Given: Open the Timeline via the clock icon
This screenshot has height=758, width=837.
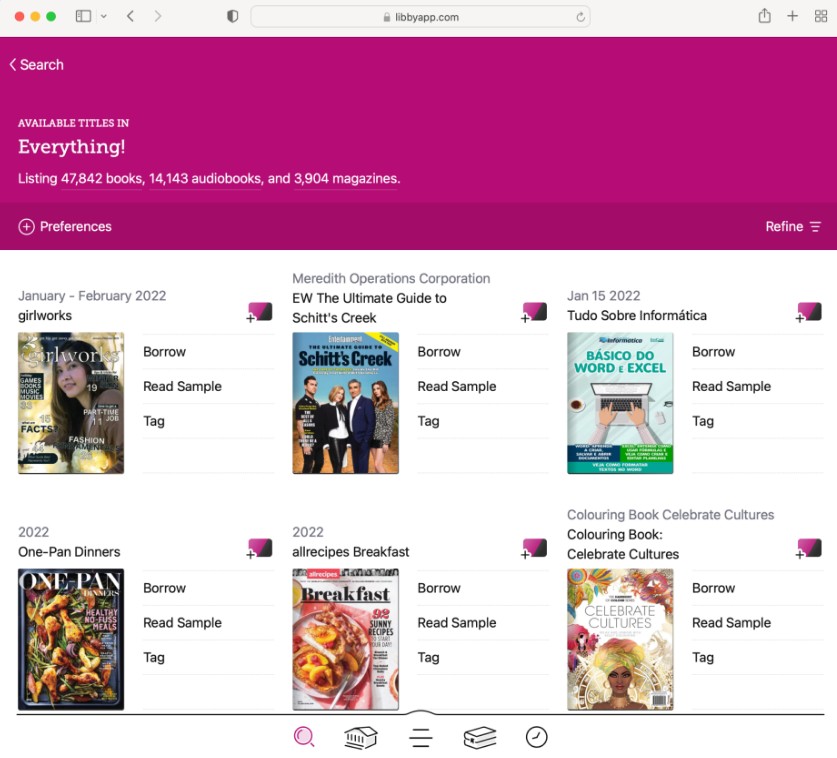Looking at the screenshot, I should click(x=536, y=737).
